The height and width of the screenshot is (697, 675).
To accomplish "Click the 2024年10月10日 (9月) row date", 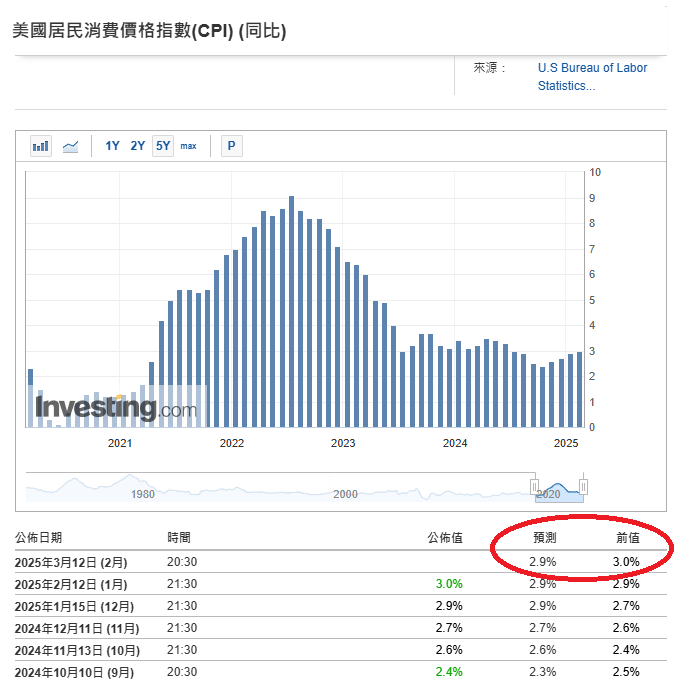I will (x=74, y=673).
